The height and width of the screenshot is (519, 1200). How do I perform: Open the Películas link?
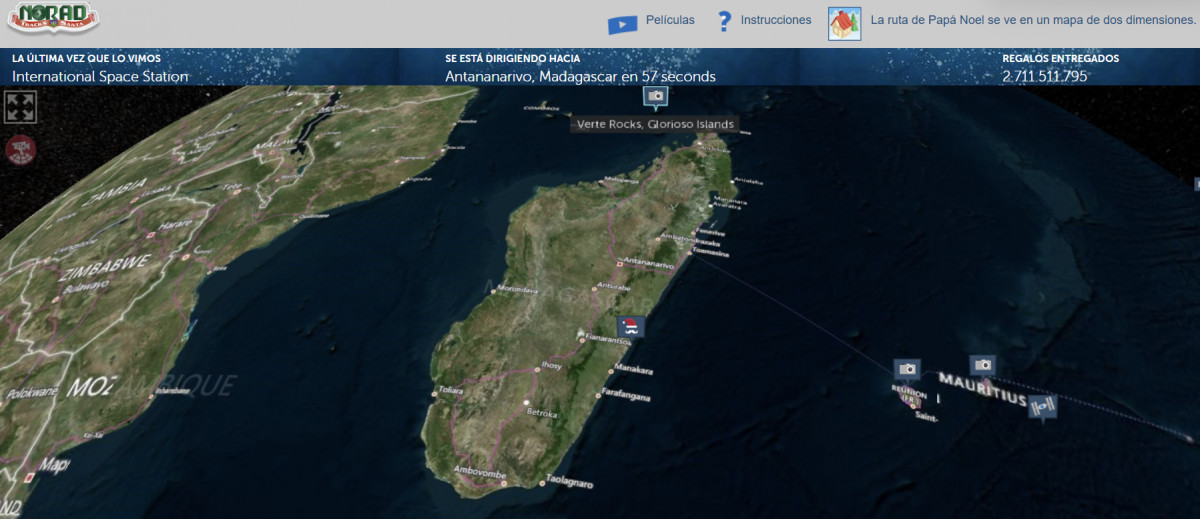point(670,20)
